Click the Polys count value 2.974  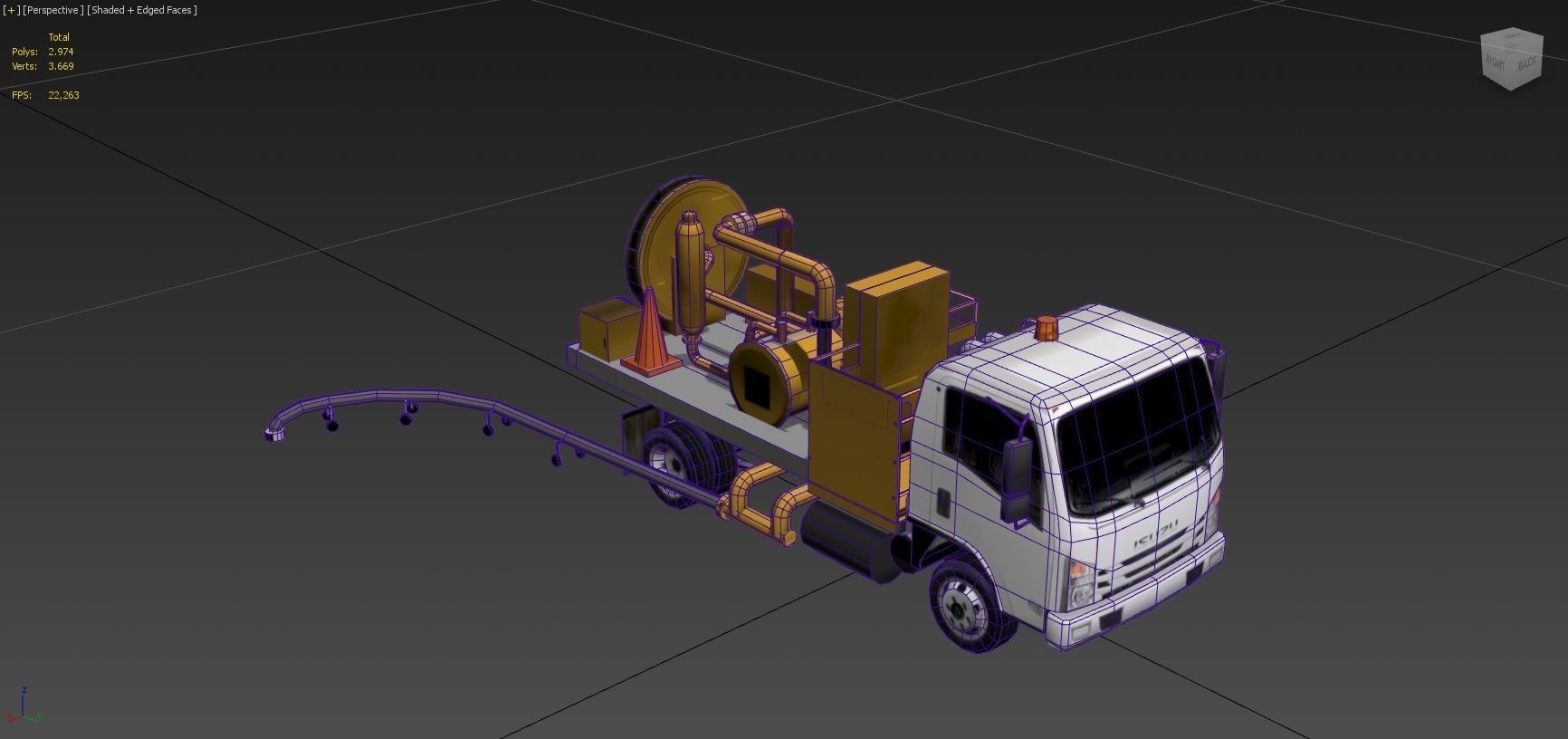pyautogui.click(x=61, y=52)
